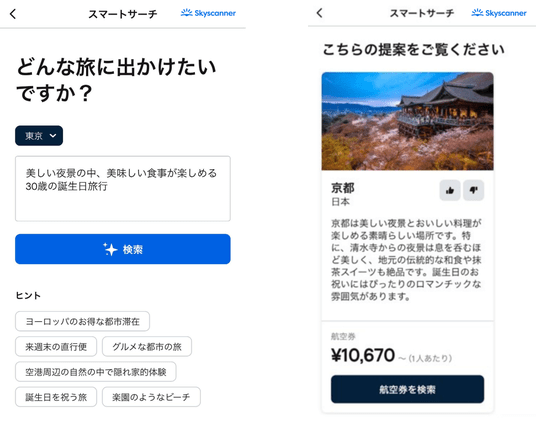This screenshot has width=536, height=422.
Task: Pick the グルメな都市の旅 hint chip
Action: coord(147,346)
